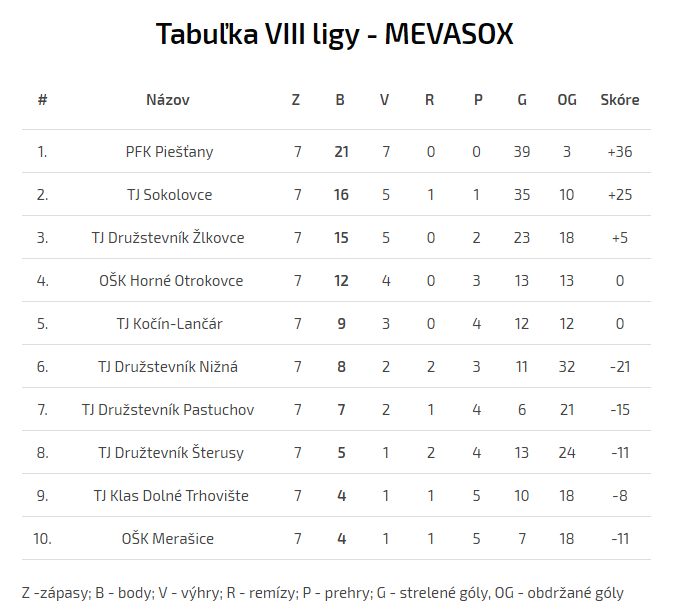Click the OG column header
The height and width of the screenshot is (616, 693).
[567, 100]
